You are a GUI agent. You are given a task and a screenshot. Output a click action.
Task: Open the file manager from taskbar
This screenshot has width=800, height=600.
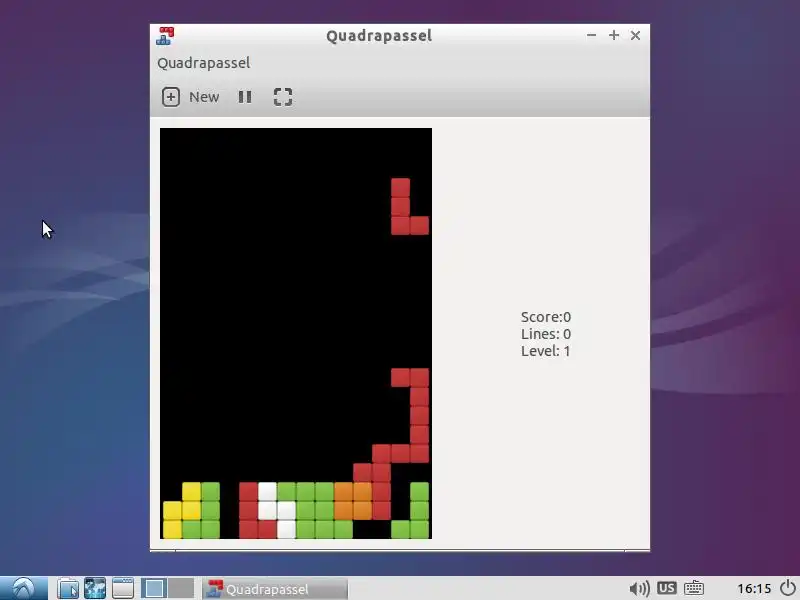[x=67, y=588]
